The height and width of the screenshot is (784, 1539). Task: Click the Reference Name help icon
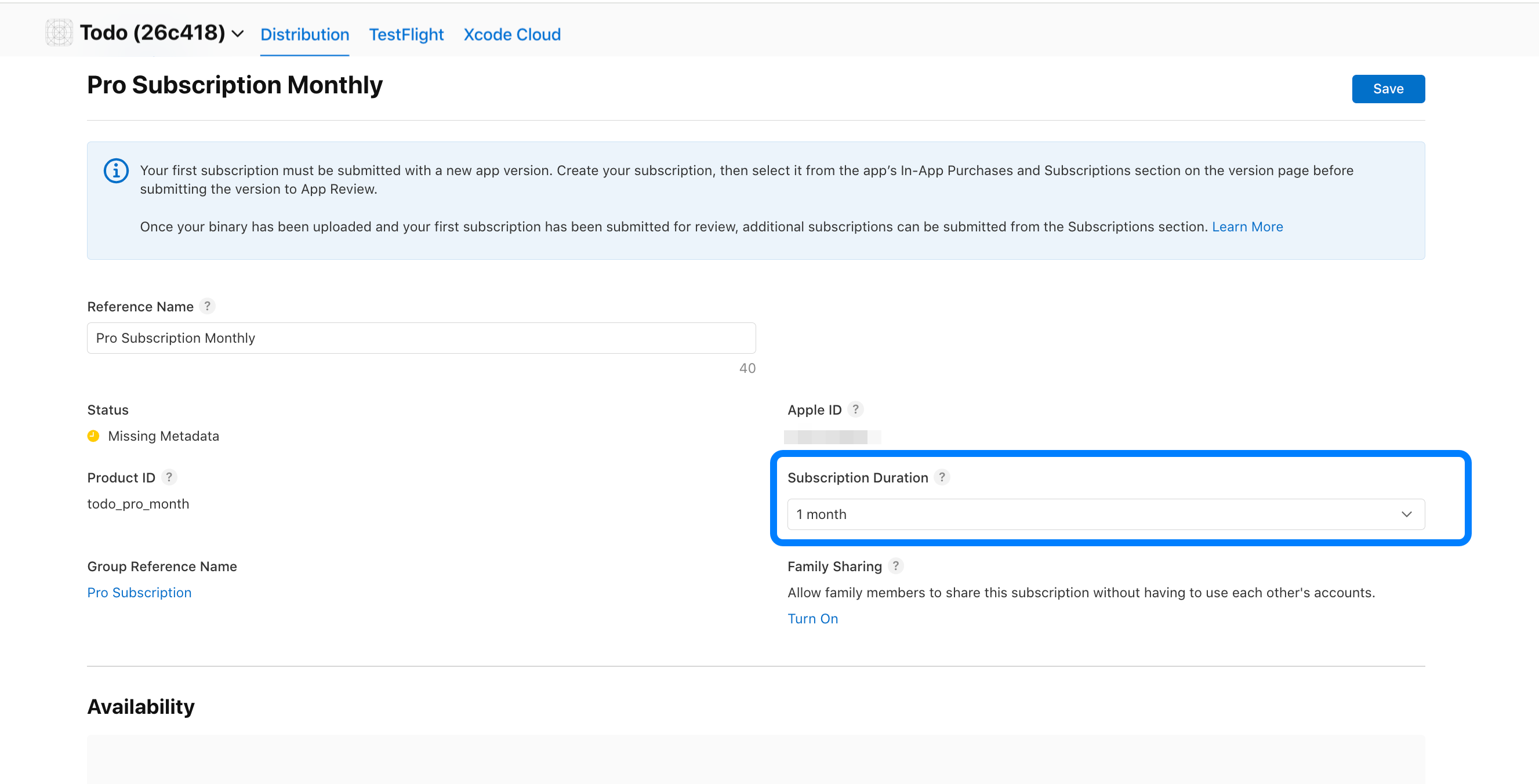click(208, 306)
